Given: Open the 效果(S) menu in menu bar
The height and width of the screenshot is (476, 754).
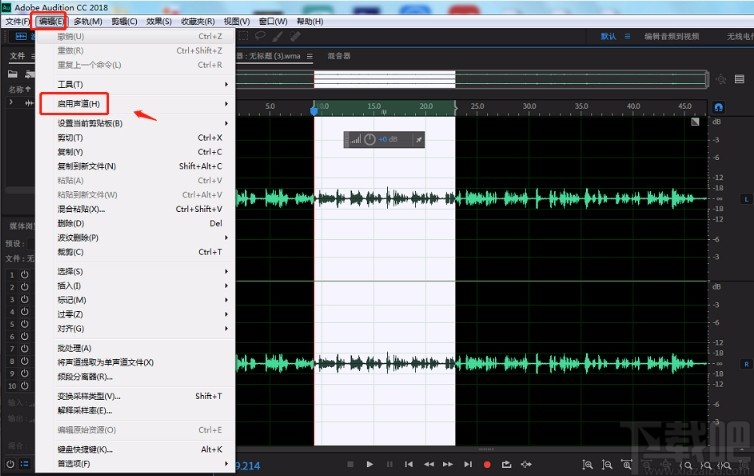Looking at the screenshot, I should click(159, 21).
